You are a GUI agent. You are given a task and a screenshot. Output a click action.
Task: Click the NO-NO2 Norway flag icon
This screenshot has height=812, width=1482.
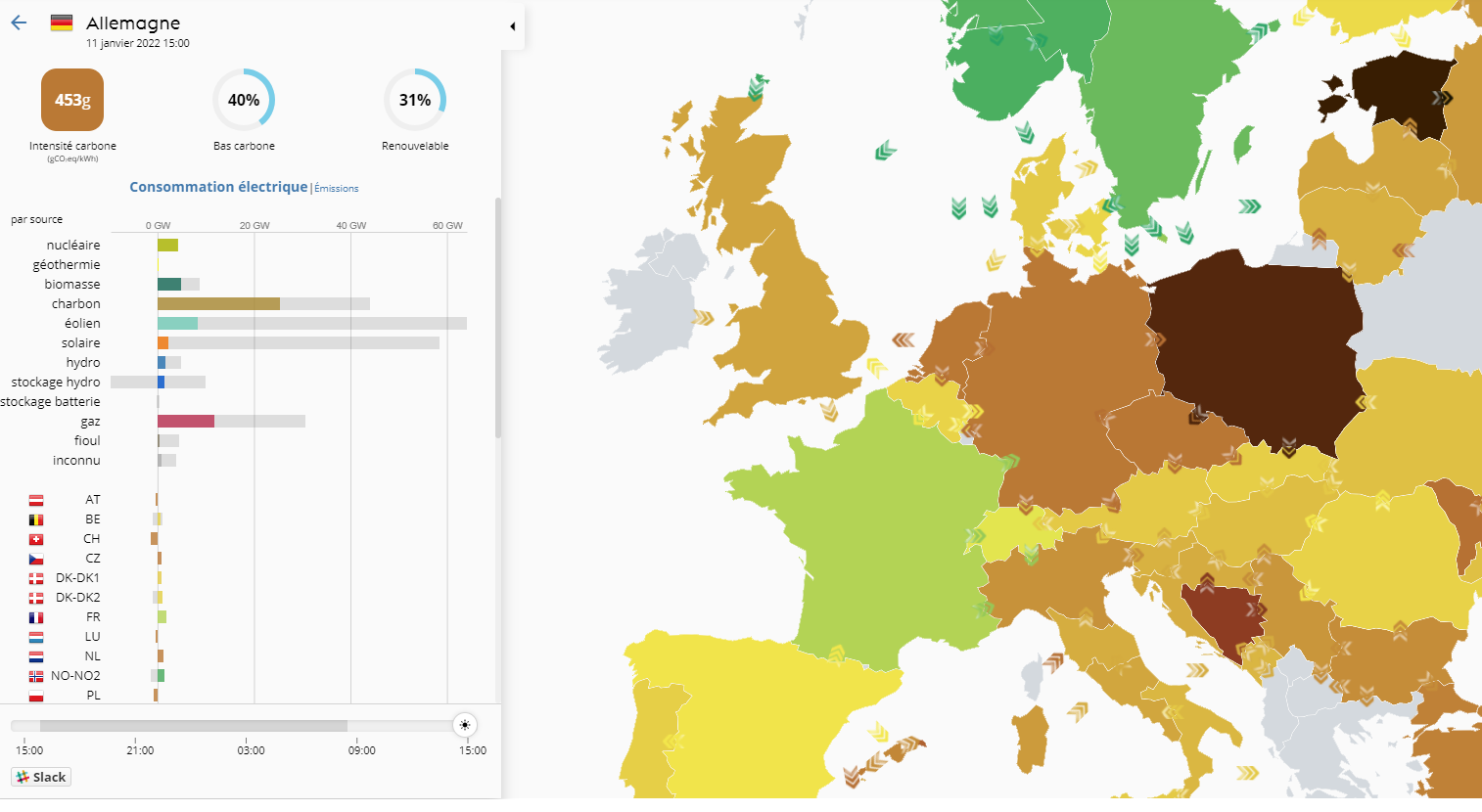(36, 676)
